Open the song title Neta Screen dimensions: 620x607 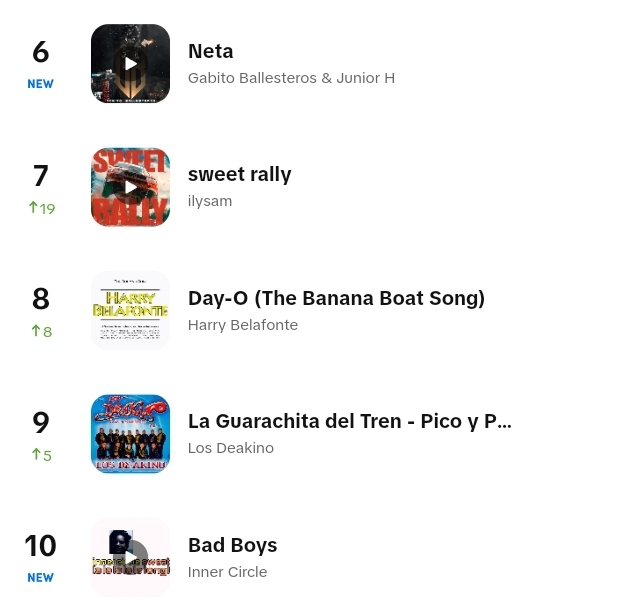(210, 51)
